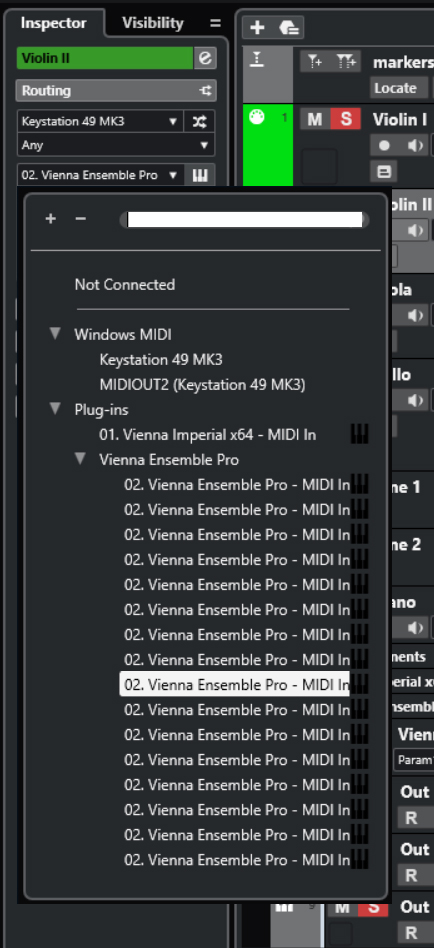The image size is (434, 948).
Task: Collapse the Vienna Ensemble Pro subgroup
Action: pyautogui.click(x=80, y=459)
